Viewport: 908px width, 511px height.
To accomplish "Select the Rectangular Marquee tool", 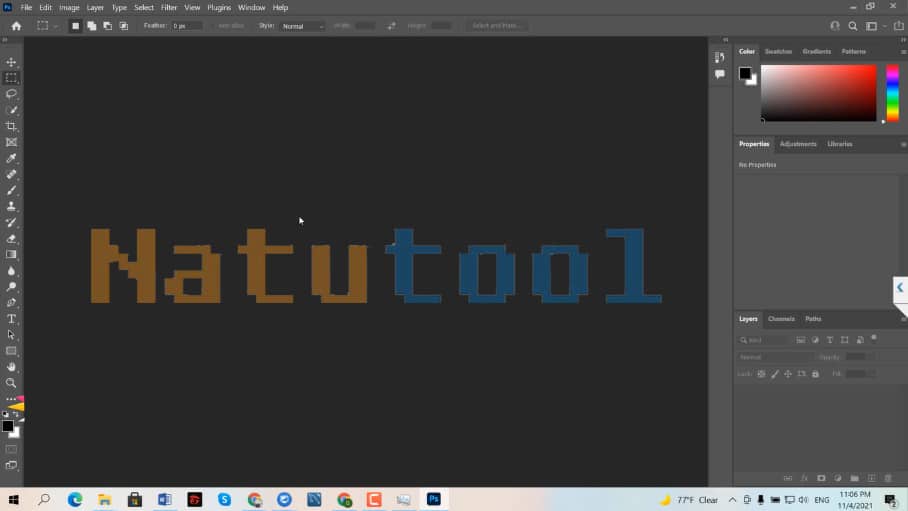I will tap(11, 78).
